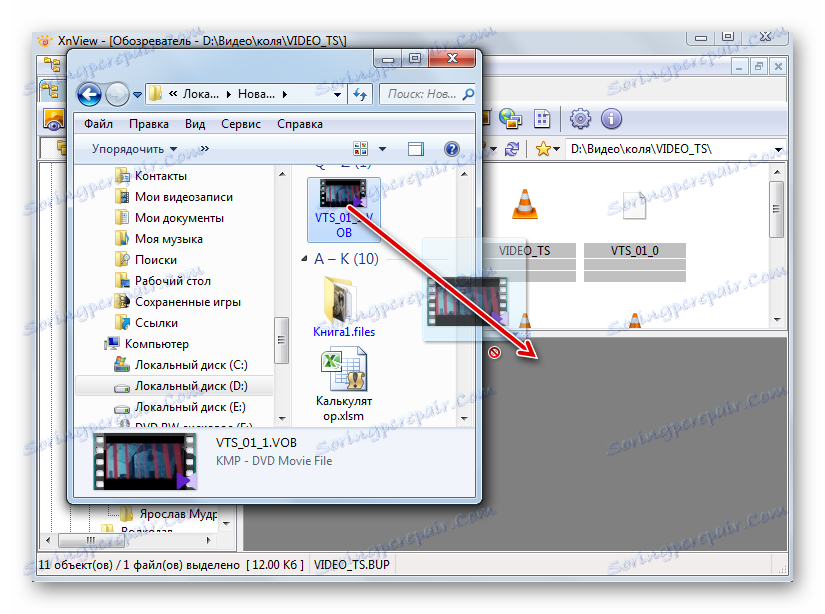Expand the XnView path D:\Видео\коля\VIDEO_TS\ dropdown

tap(778, 149)
